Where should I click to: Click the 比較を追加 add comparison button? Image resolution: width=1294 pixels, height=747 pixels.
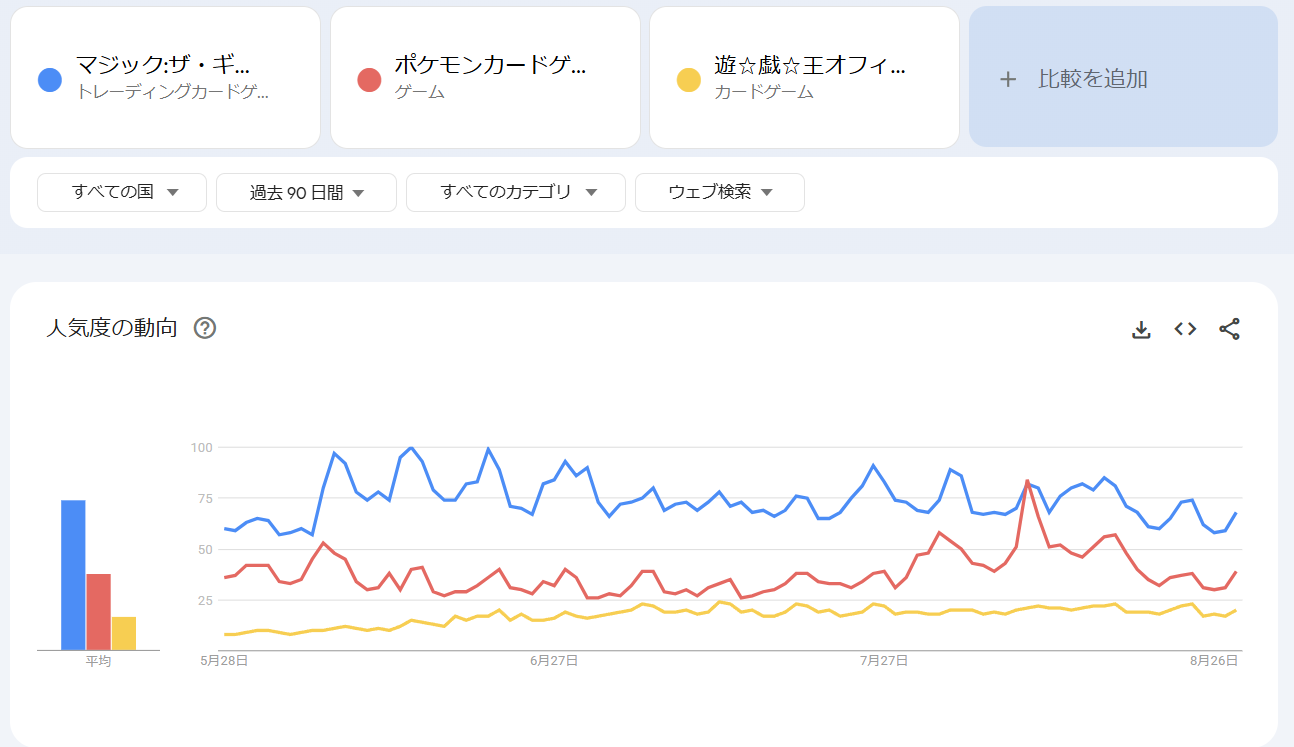coord(1123,78)
